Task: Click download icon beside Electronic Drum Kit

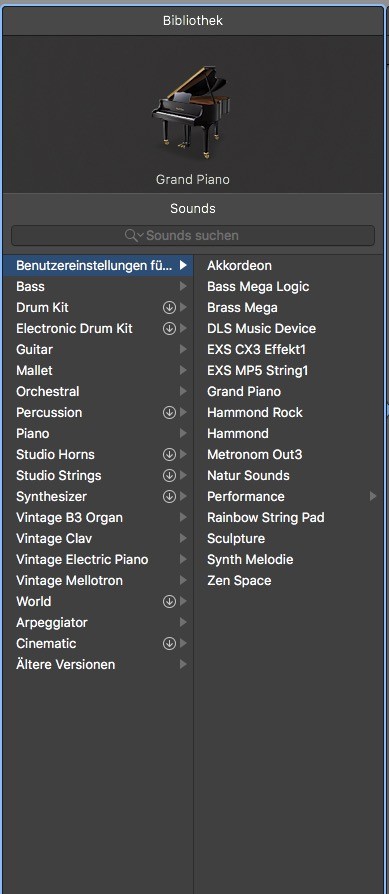Action: coord(169,328)
